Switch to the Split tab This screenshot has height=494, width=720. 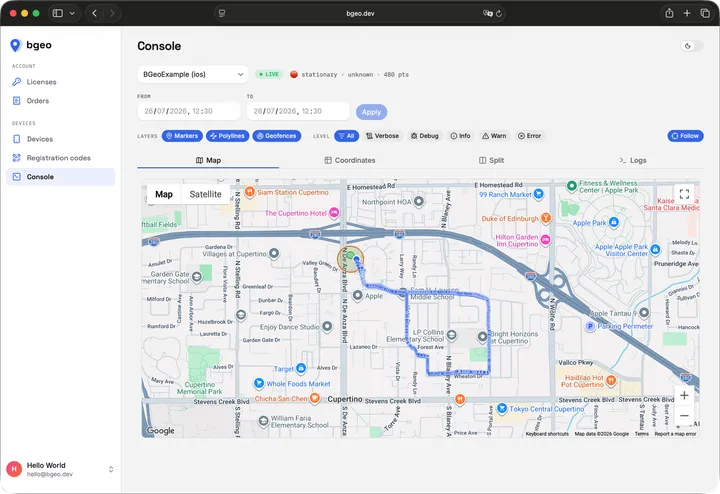click(x=491, y=160)
